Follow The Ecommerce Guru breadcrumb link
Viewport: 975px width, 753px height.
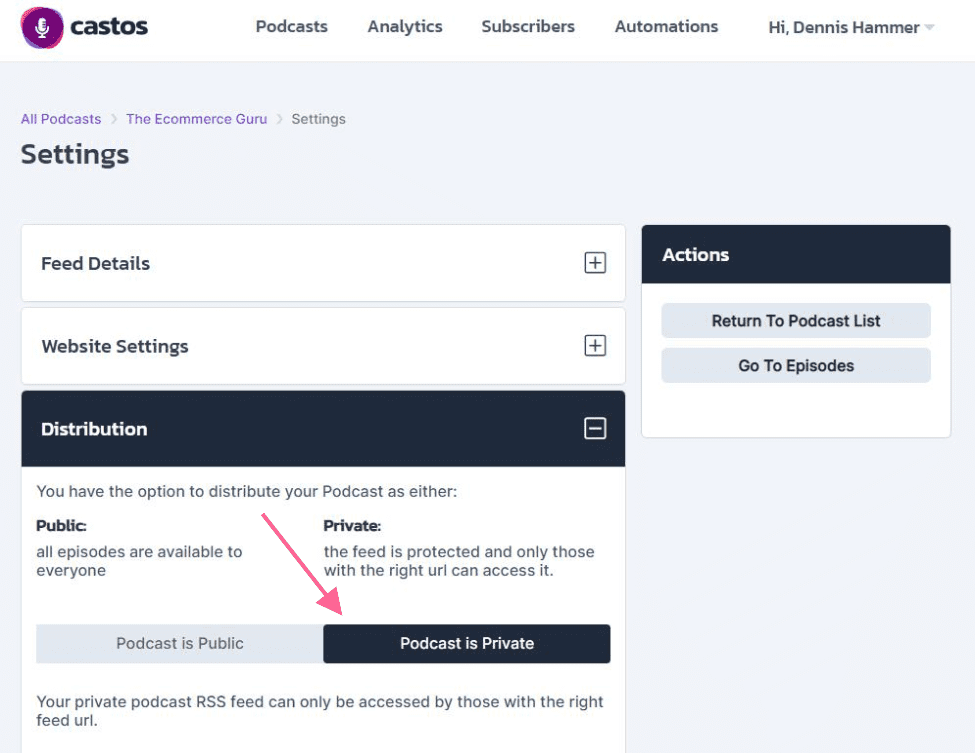click(196, 119)
